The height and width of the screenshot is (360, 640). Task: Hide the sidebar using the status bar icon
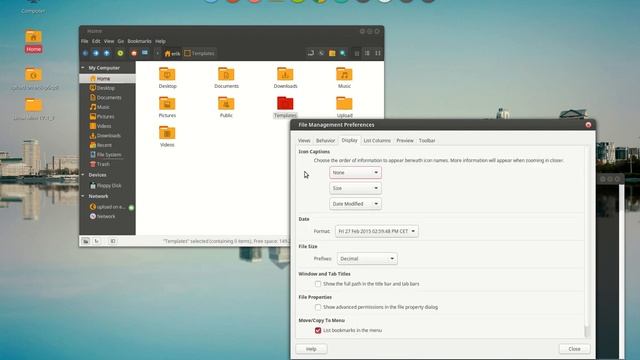tap(113, 241)
